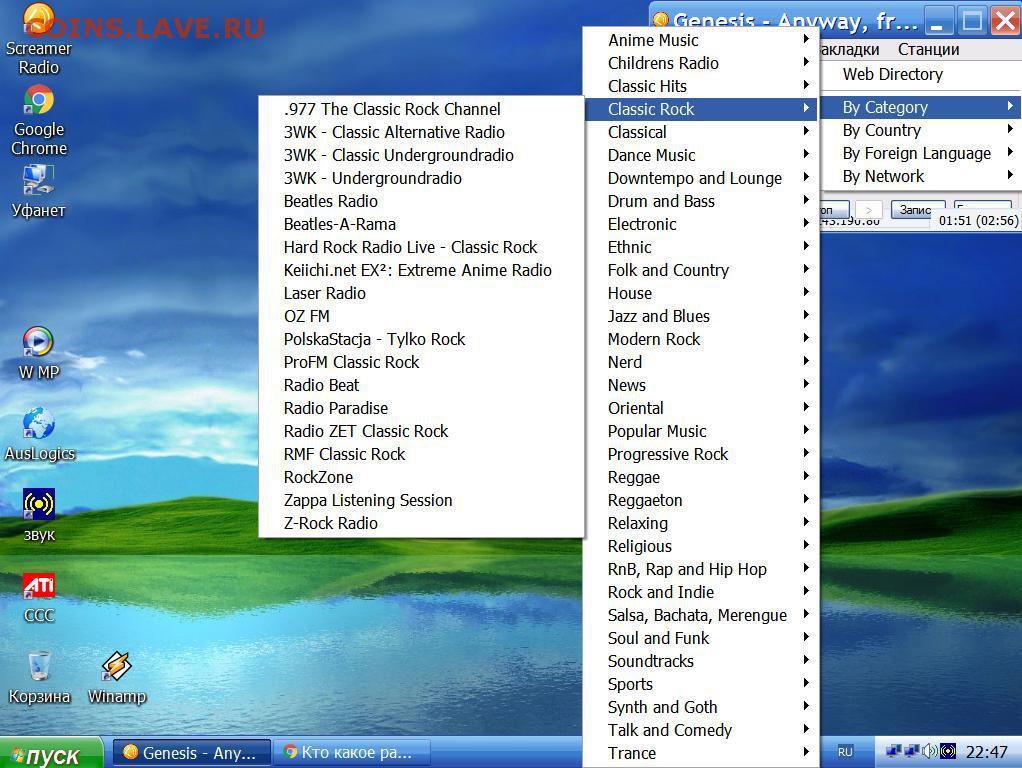Expand the By Network submenu arrow
Image resolution: width=1022 pixels, height=768 pixels.
1010,175
